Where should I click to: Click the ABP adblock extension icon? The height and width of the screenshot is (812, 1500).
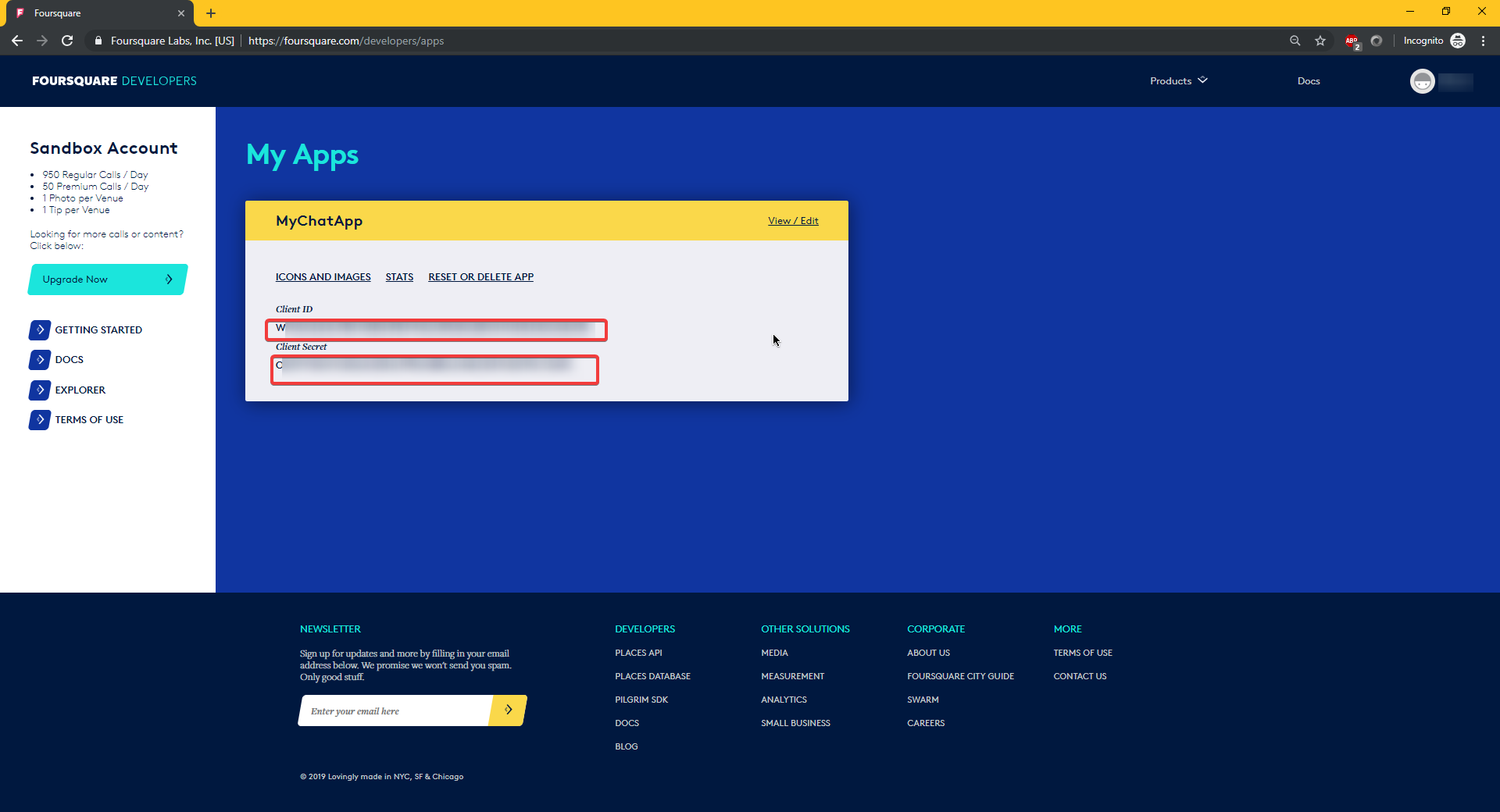(x=1352, y=41)
